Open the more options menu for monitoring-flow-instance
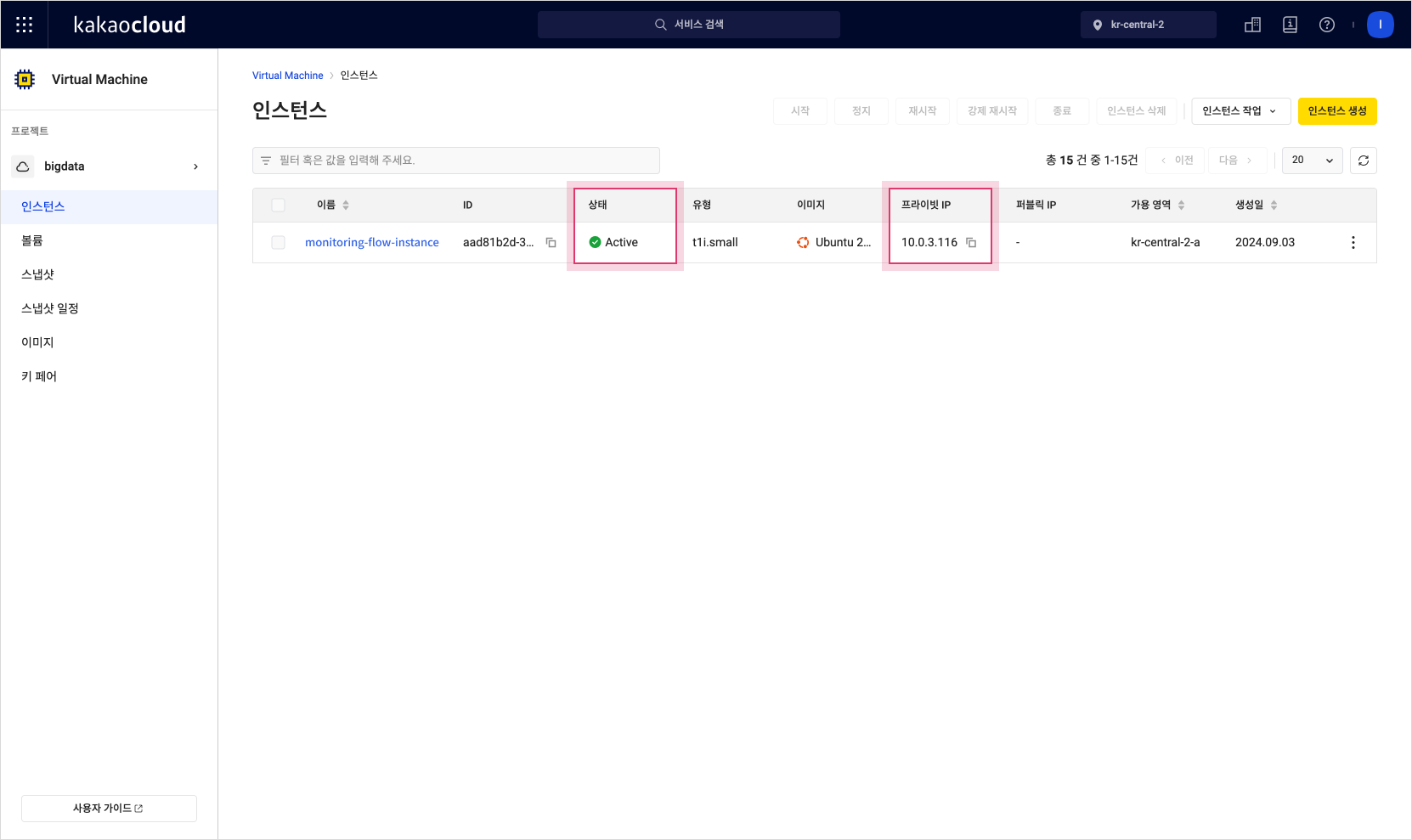Viewport: 1412px width, 840px height. click(1353, 243)
